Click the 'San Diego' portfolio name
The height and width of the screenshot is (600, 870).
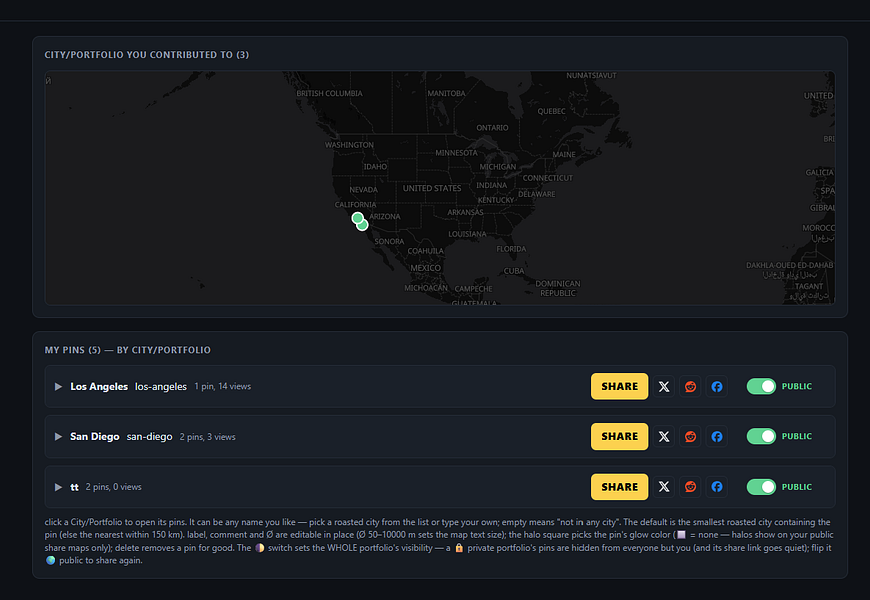[x=94, y=437]
